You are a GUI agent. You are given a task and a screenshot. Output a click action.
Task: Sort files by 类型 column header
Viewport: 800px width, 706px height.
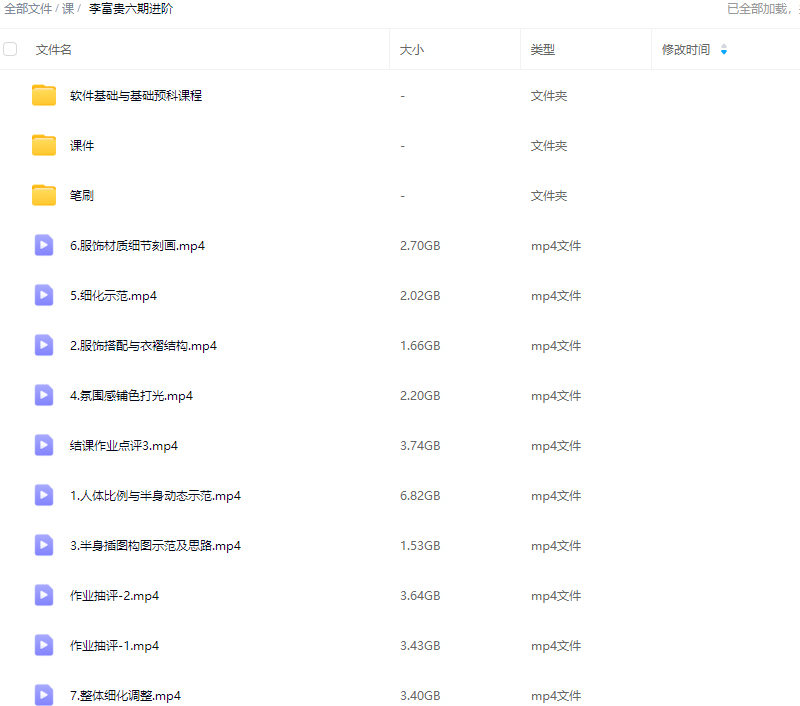[542, 50]
